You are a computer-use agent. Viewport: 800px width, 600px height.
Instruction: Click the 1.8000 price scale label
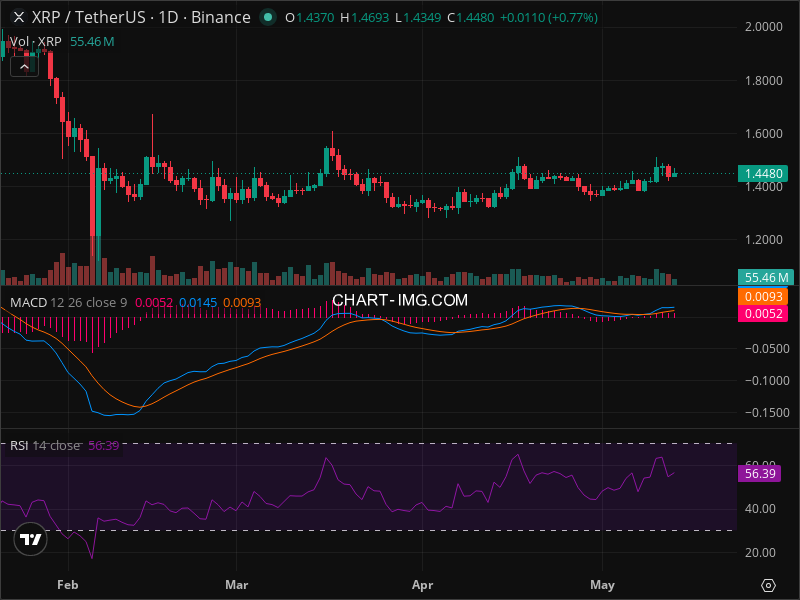click(763, 81)
